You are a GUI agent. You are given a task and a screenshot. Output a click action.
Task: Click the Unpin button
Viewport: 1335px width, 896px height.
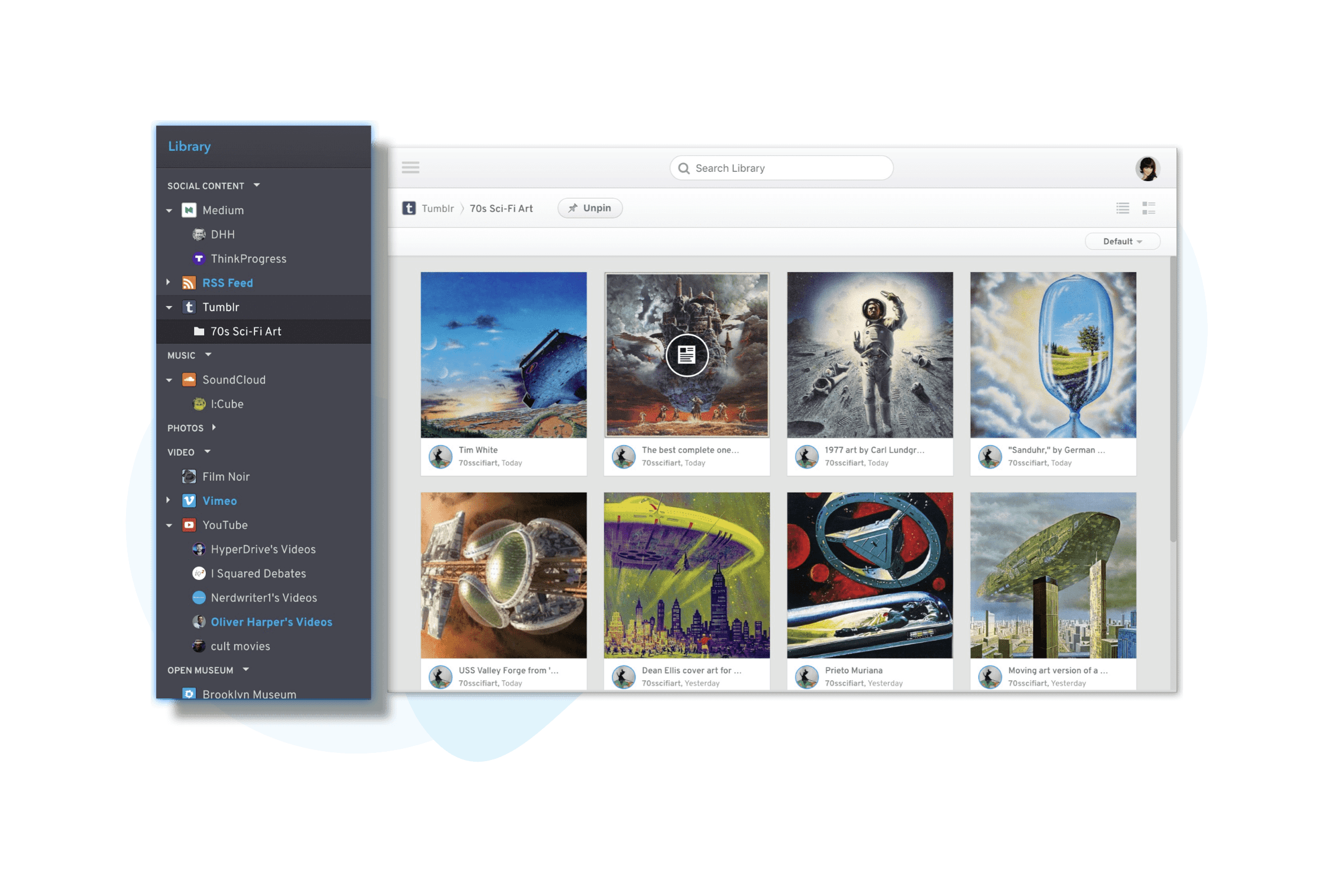tap(589, 208)
